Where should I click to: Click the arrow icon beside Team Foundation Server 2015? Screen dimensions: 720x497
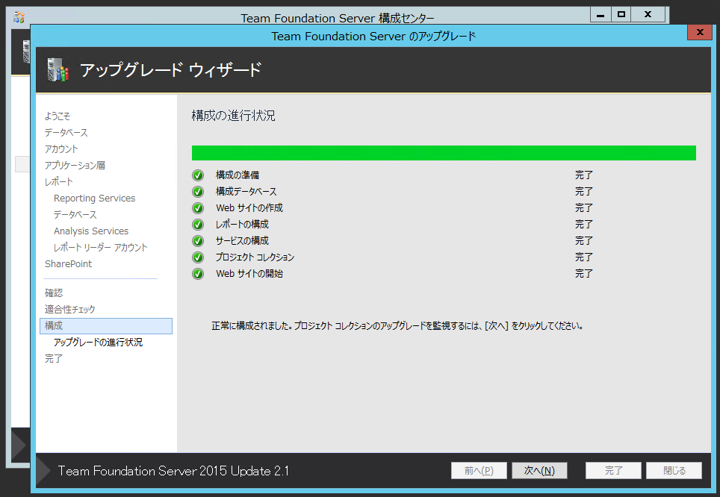pos(44,470)
